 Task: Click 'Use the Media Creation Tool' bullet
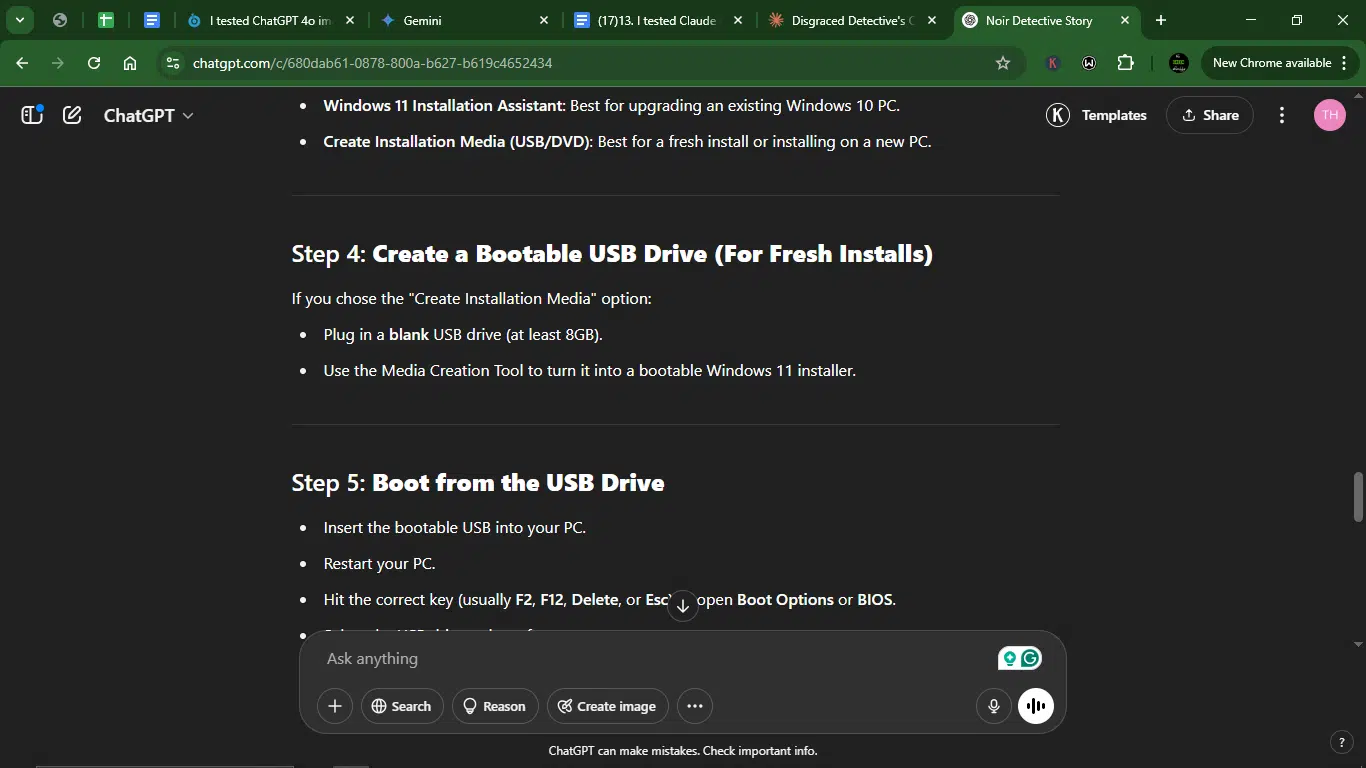pyautogui.click(x=589, y=371)
